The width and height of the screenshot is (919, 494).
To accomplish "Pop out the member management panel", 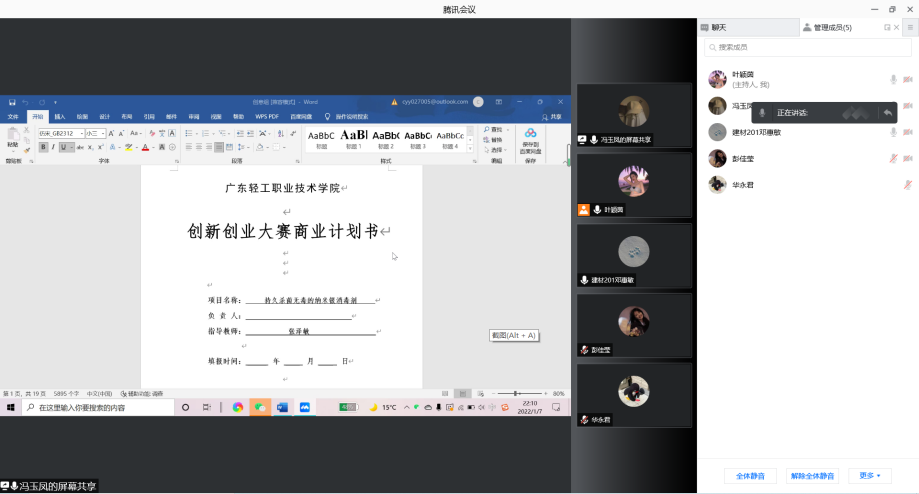I will [x=887, y=28].
